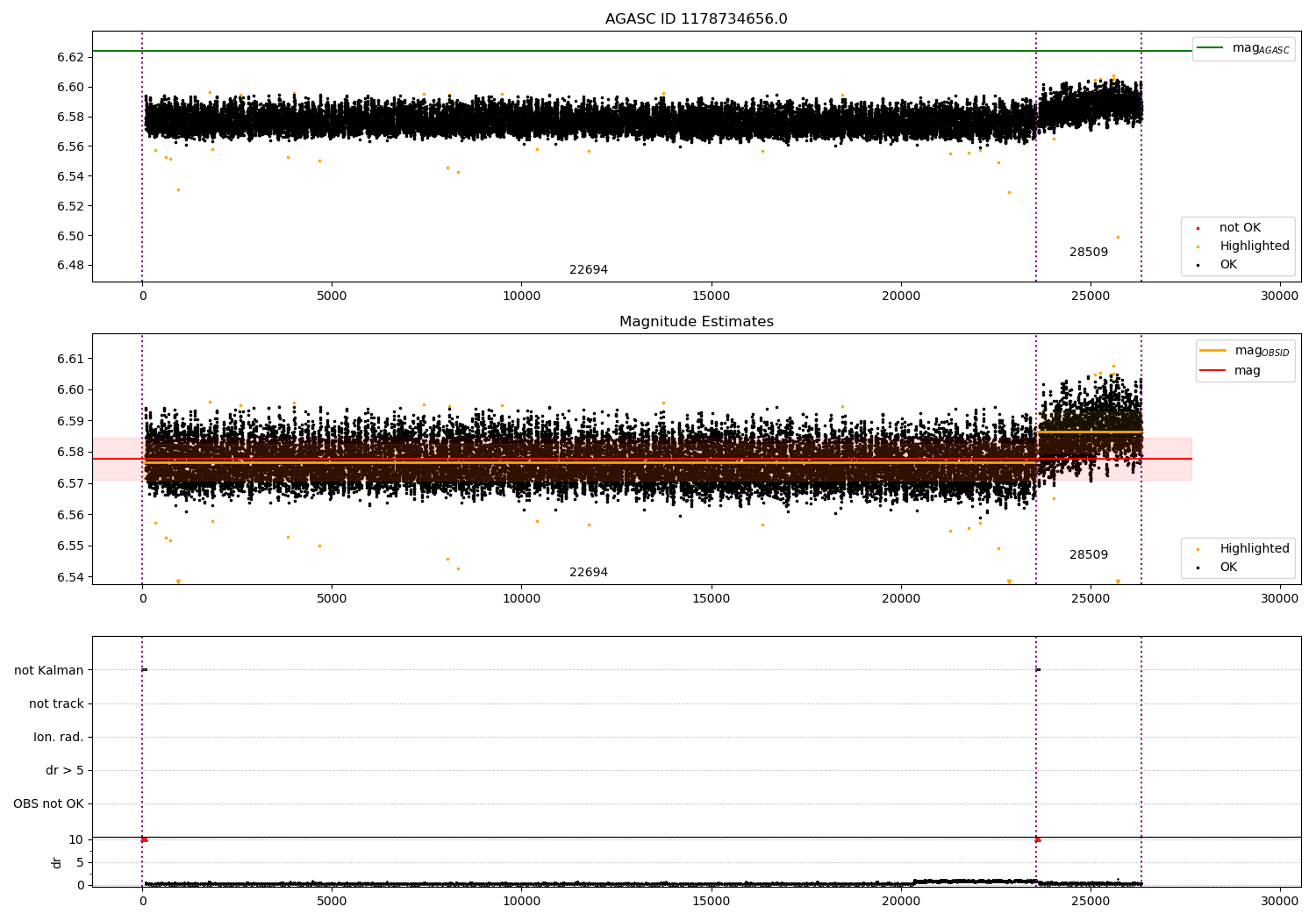Screen dimensions: 1316x921
Task: Click the red dr marker near x 23500
Action: (1038, 839)
